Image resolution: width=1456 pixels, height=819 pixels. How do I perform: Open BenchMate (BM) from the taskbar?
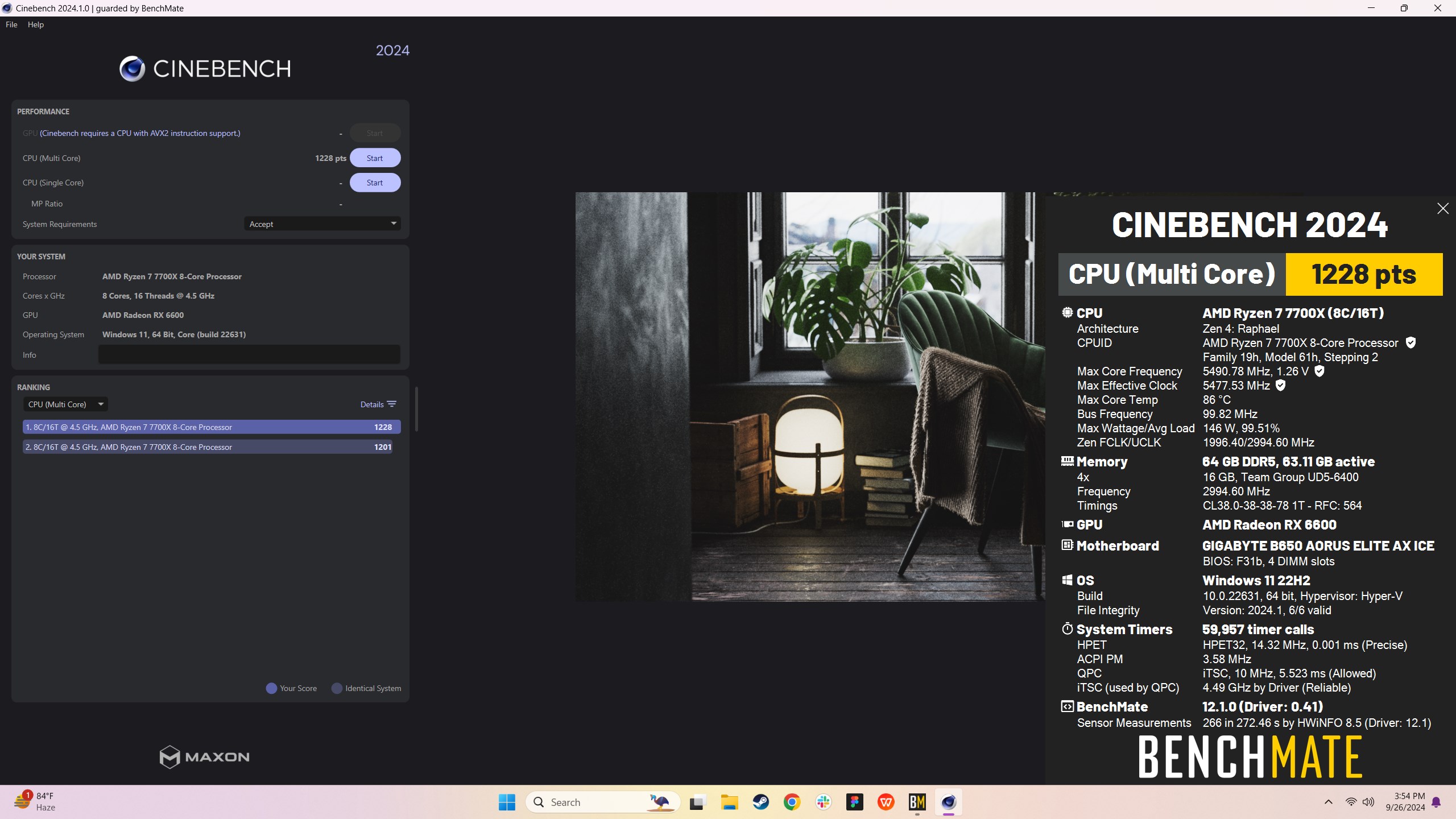(917, 803)
